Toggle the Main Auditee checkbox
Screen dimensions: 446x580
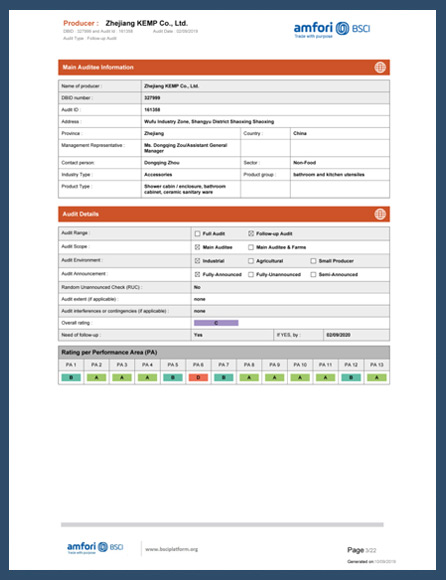click(197, 247)
